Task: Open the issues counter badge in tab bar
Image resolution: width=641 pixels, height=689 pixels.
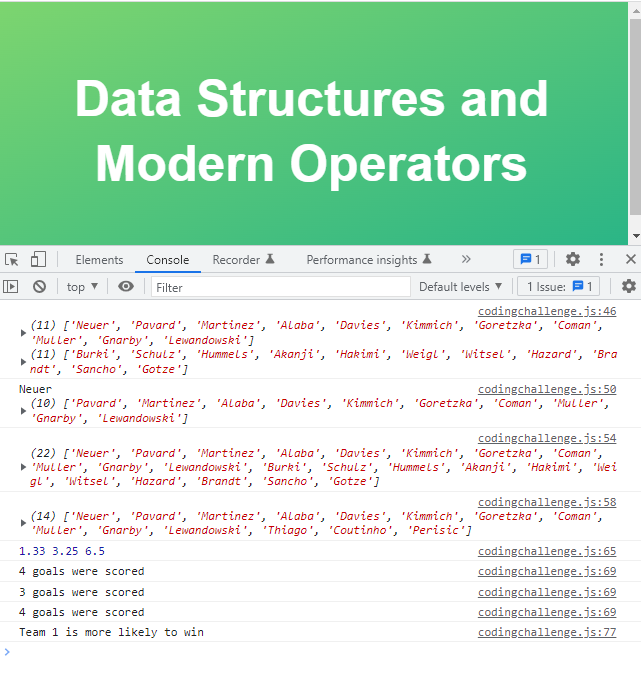Action: point(530,259)
